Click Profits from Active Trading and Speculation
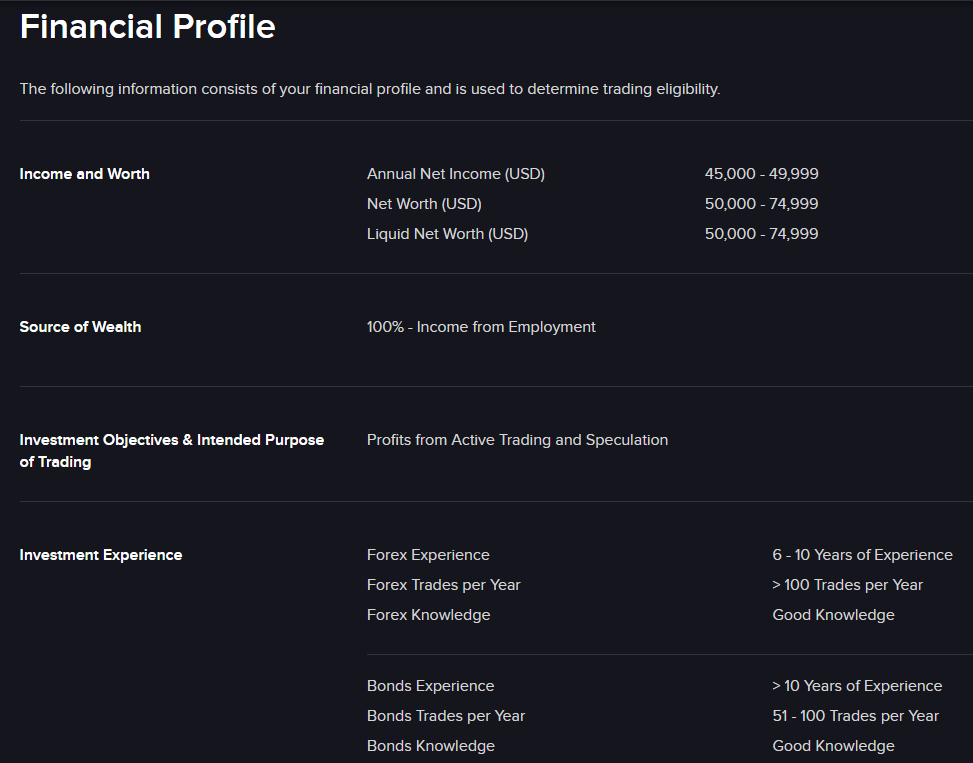The image size is (973, 763). [x=517, y=439]
